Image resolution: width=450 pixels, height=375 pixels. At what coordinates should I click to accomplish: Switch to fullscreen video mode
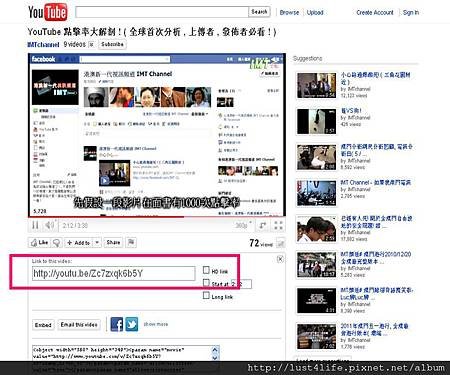point(278,226)
